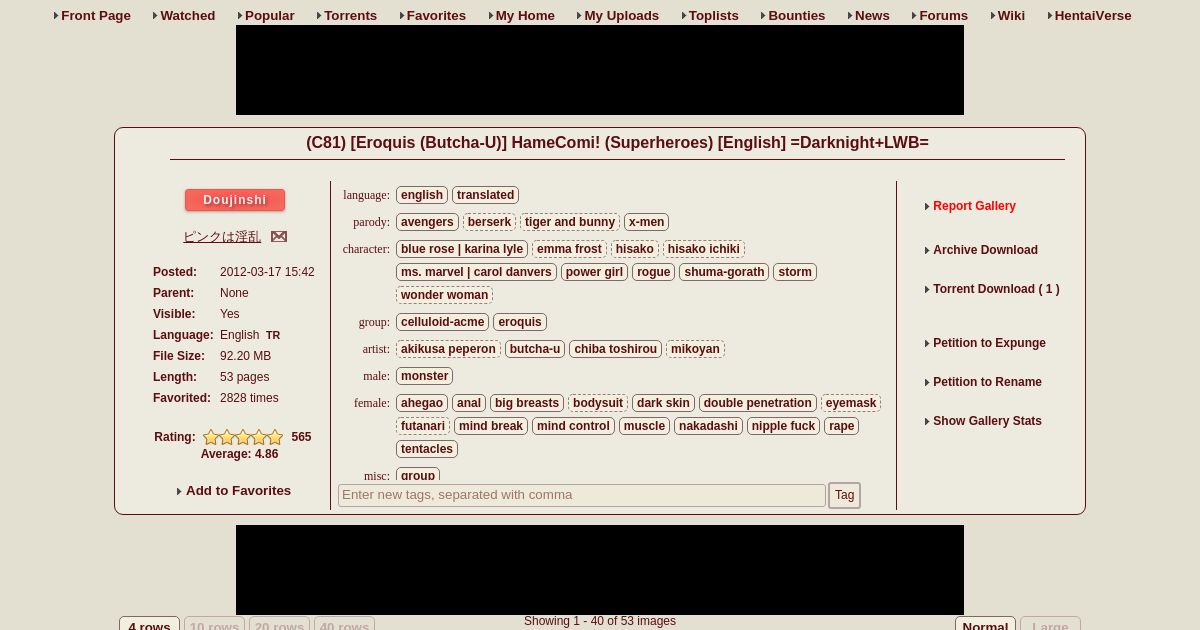Click the TR language marker
The image size is (1200, 630).
[x=273, y=336]
